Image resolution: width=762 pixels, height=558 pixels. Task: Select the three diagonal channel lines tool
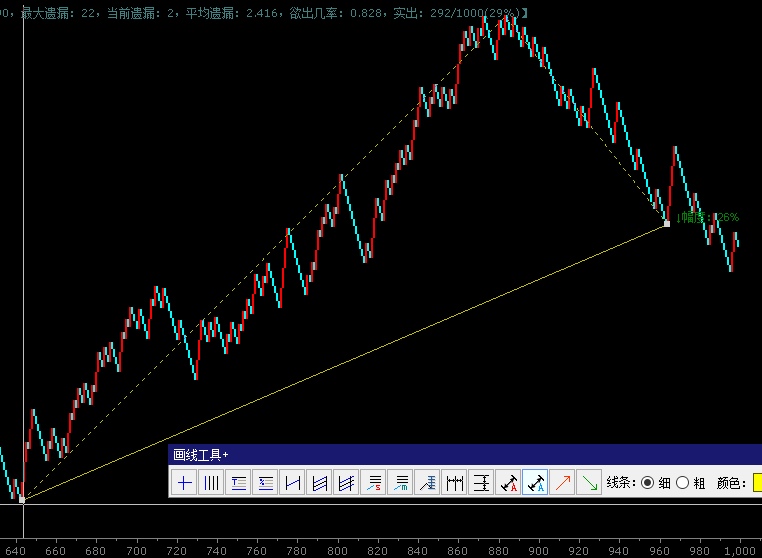click(346, 483)
